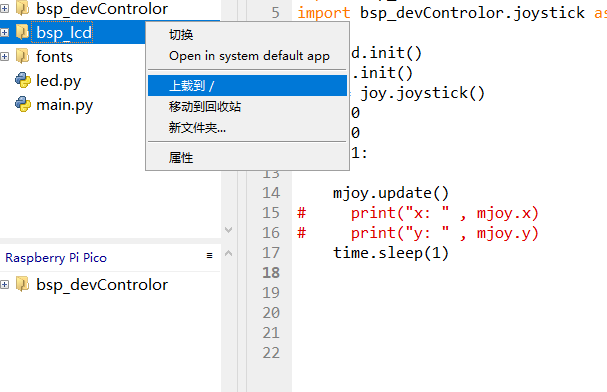The height and width of the screenshot is (392, 607).
Task: Choose 移动到回收站 from the context menu
Action: 247,106
